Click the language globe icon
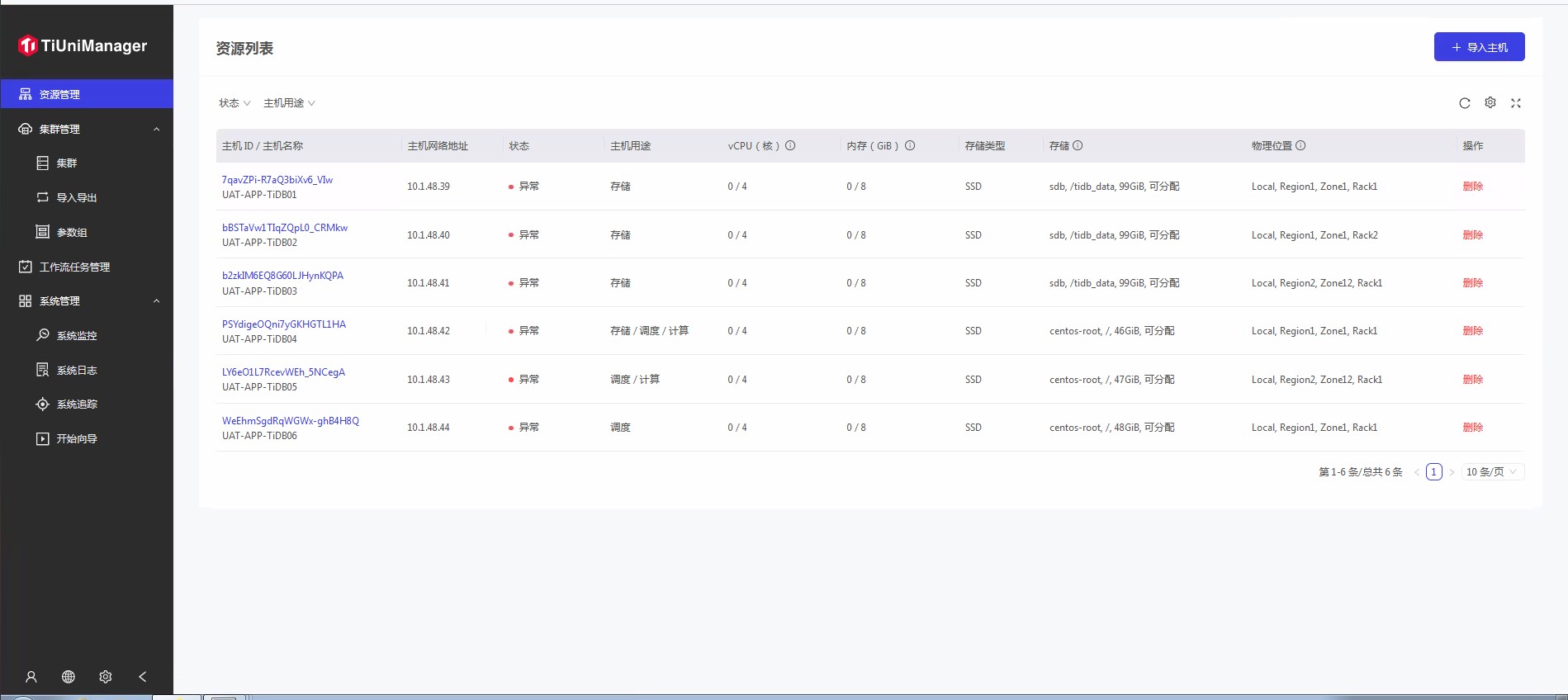 point(69,677)
